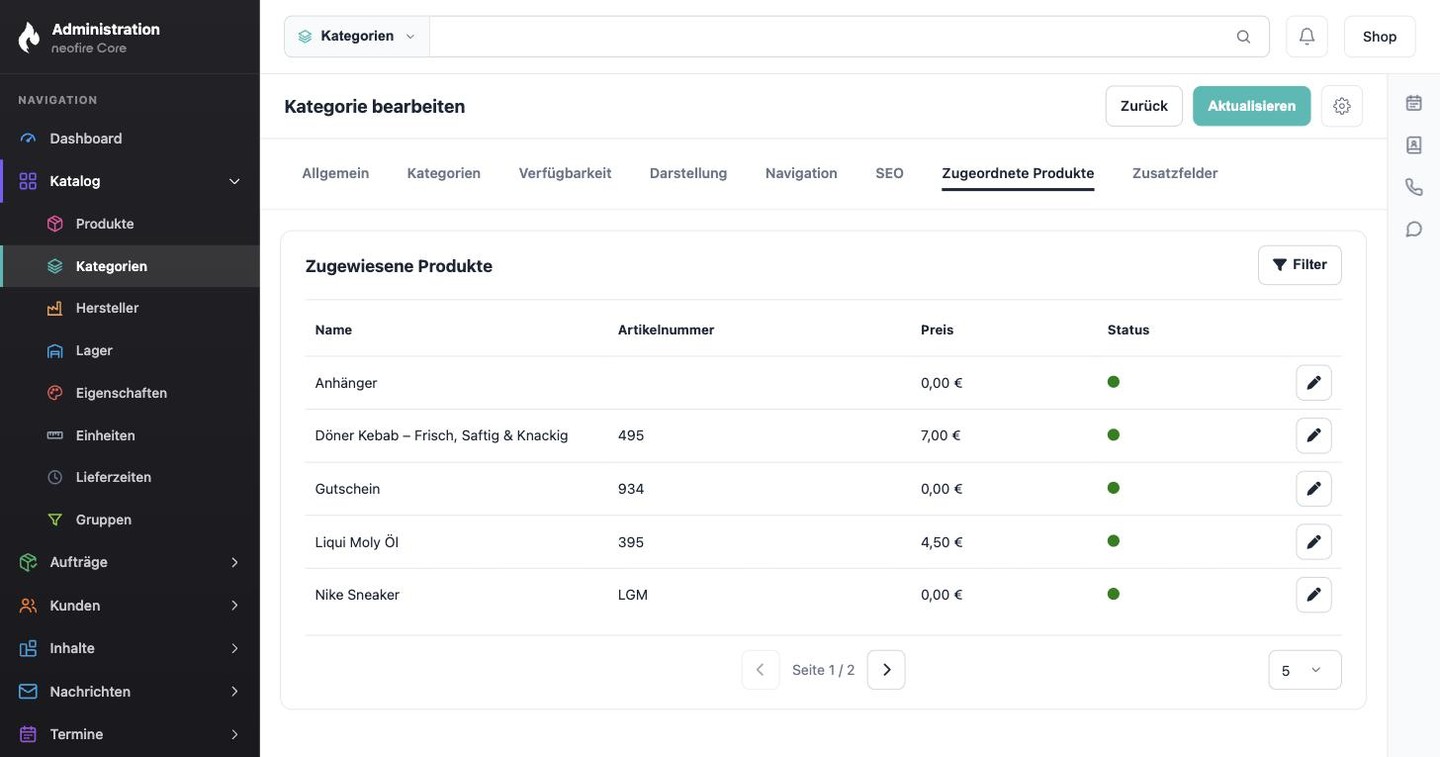Viewport: 1440px width, 757px height.
Task: Click the neofire flame logo
Action: (29, 37)
